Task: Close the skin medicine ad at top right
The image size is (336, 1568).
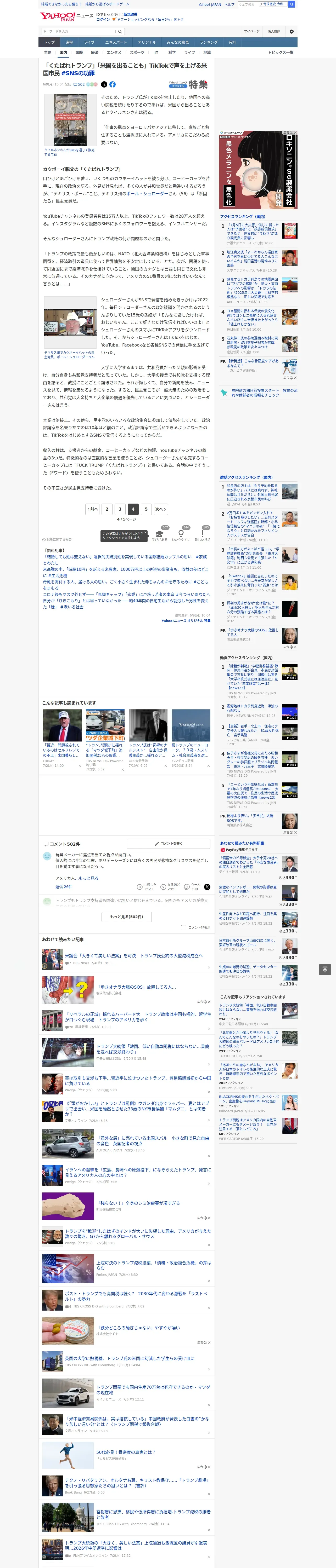Action: (x=295, y=133)
